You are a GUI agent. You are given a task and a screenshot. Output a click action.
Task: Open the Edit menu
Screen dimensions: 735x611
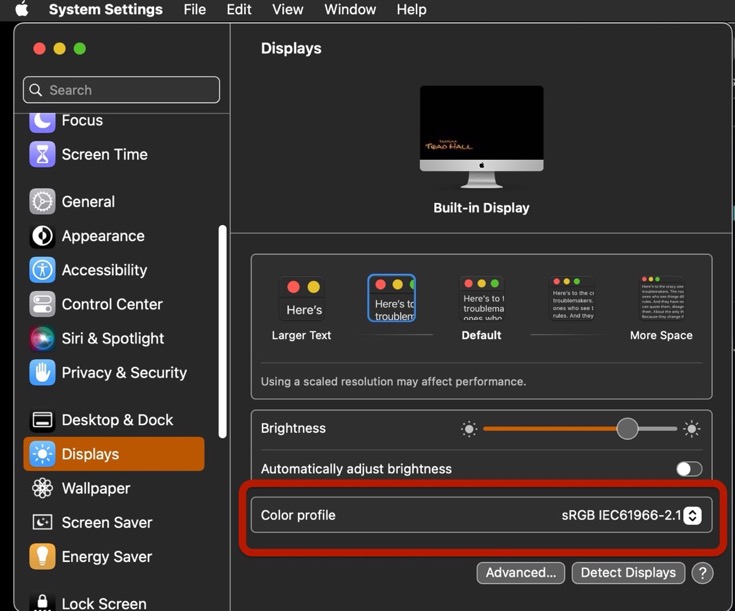239,9
